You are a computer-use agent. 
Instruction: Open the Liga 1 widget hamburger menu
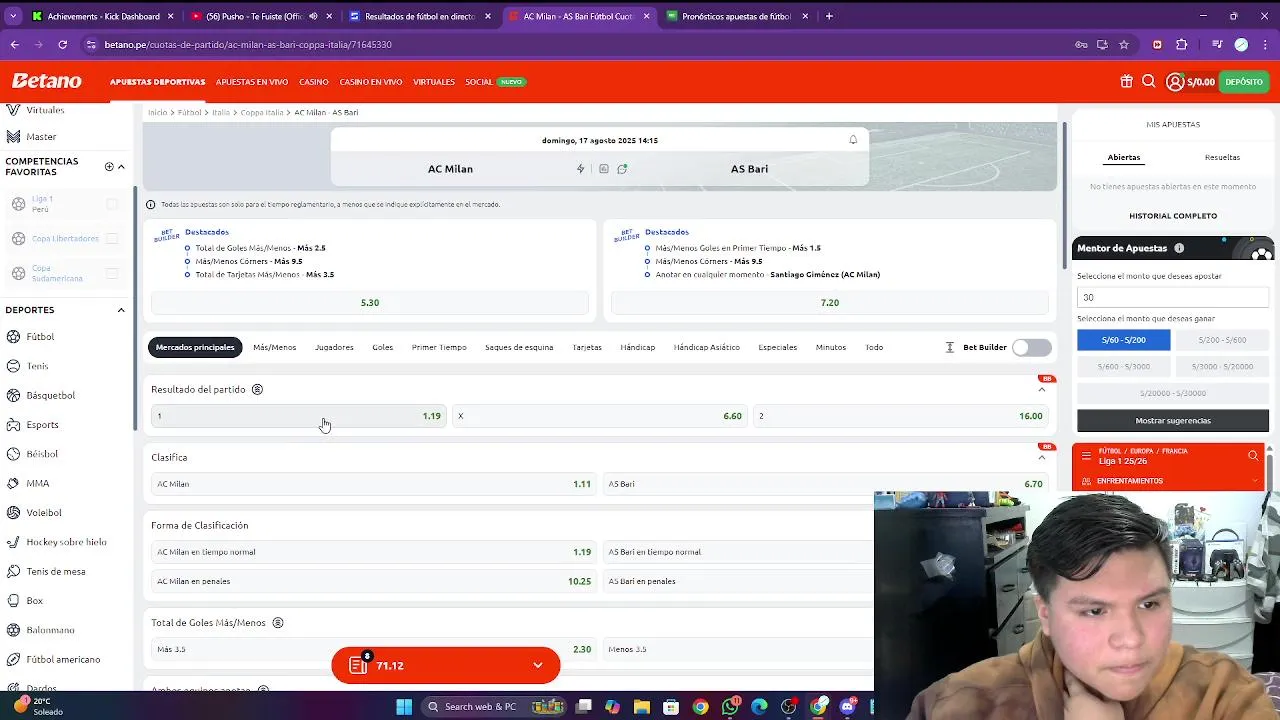click(x=1086, y=456)
